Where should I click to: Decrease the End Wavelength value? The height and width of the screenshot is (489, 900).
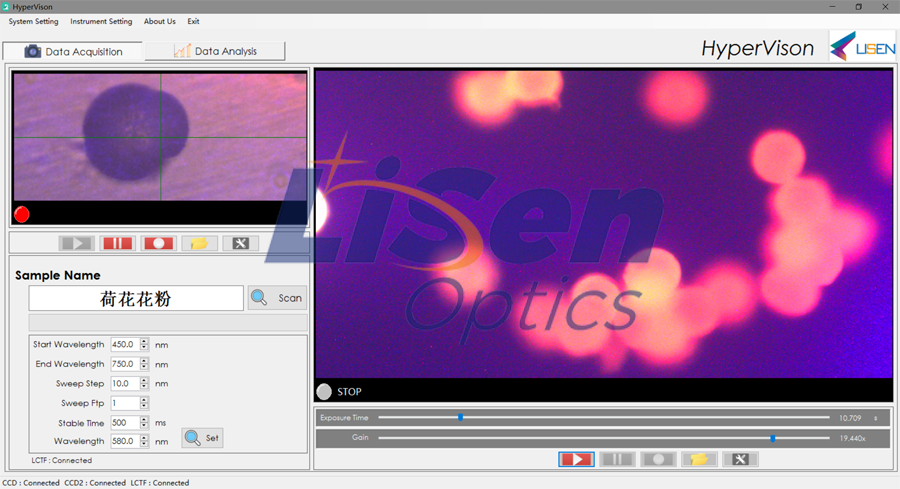point(144,367)
